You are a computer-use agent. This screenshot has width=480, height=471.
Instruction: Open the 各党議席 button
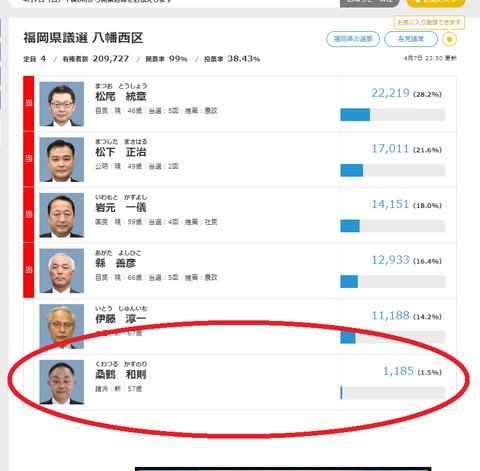point(411,39)
